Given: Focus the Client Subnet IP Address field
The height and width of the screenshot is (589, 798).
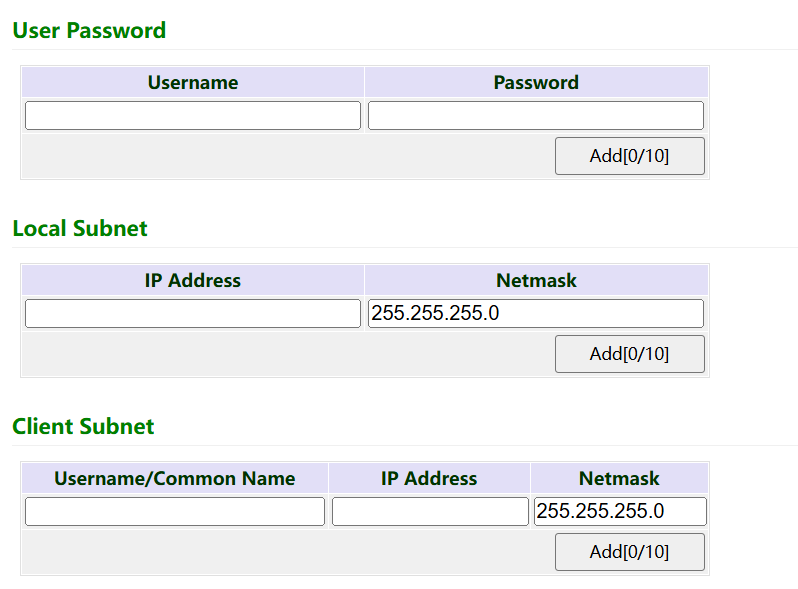Looking at the screenshot, I should point(430,511).
